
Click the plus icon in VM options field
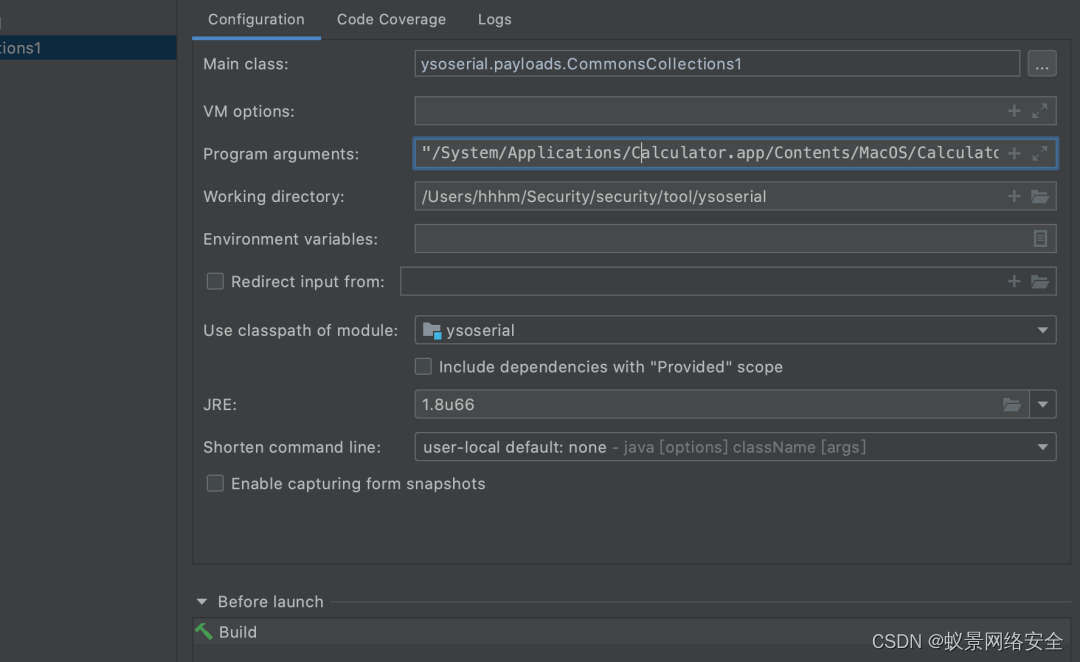pos(1014,111)
